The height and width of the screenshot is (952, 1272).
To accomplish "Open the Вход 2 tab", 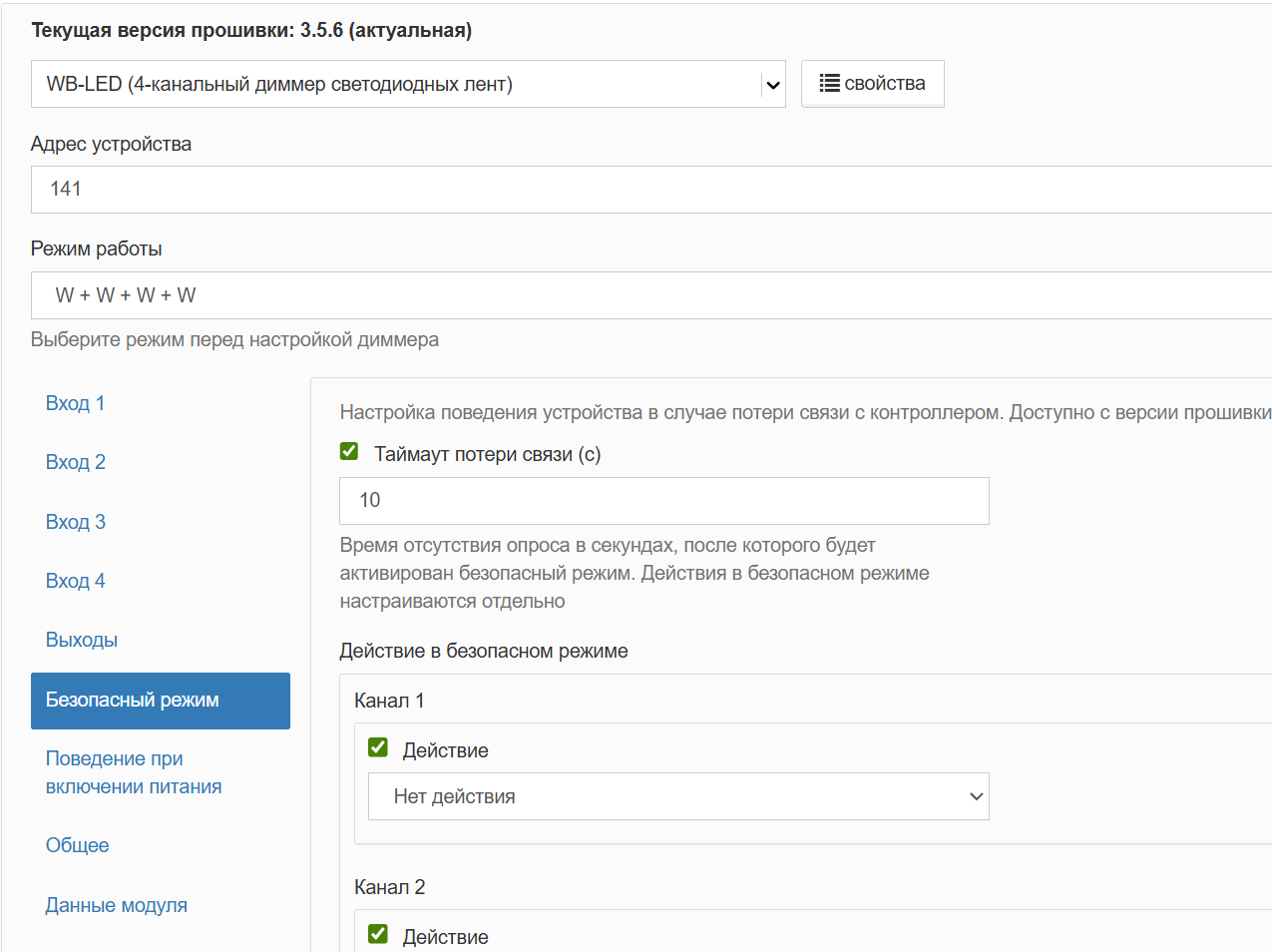I will [75, 462].
